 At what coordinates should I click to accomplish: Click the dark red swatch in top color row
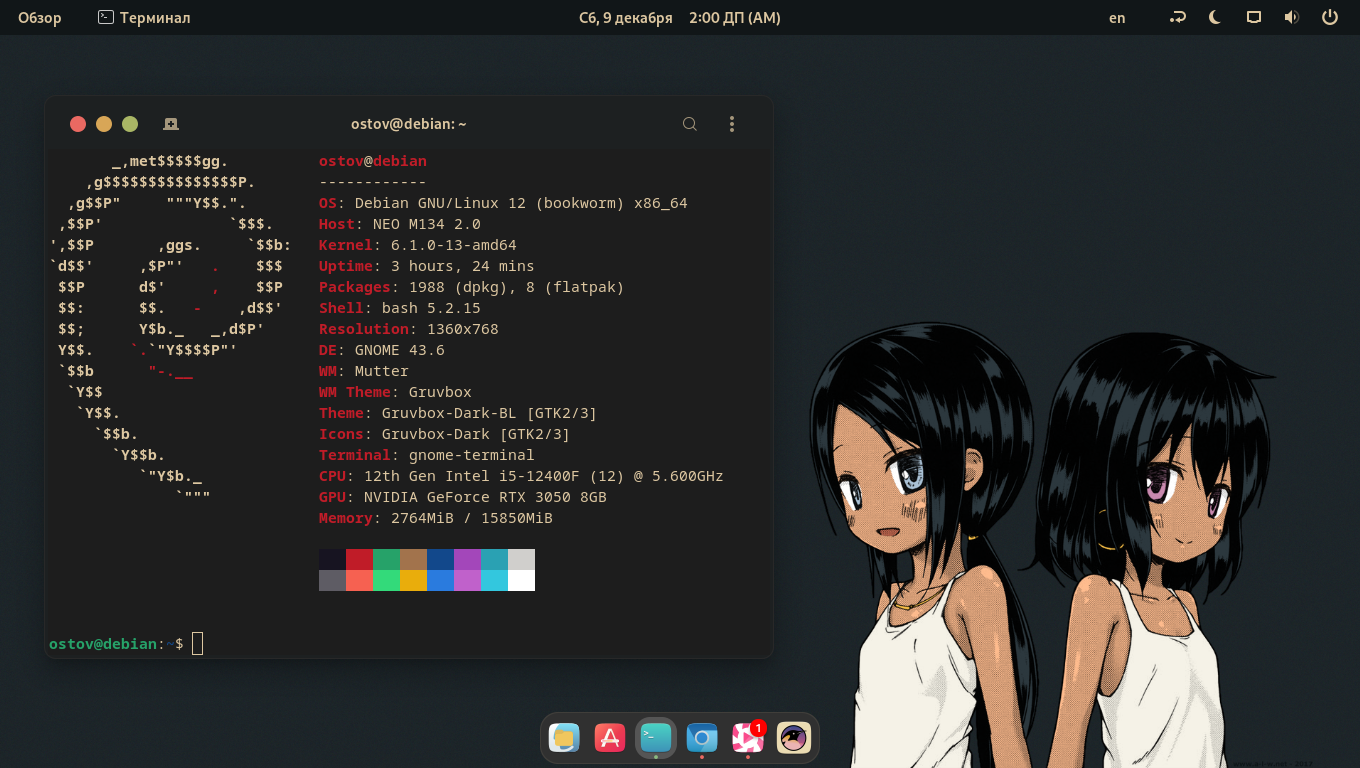(359, 559)
